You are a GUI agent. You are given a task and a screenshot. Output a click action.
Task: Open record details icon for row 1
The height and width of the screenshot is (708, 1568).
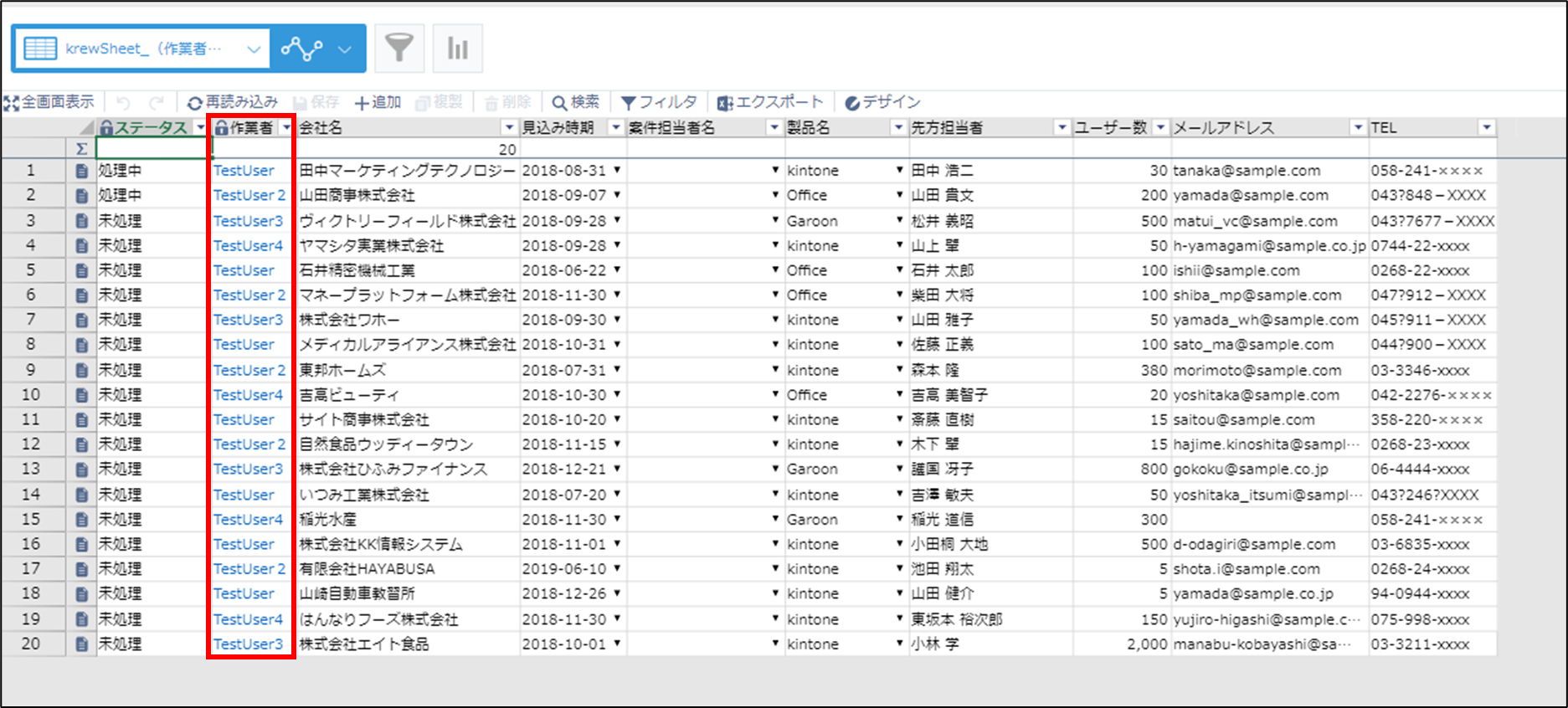(x=81, y=171)
